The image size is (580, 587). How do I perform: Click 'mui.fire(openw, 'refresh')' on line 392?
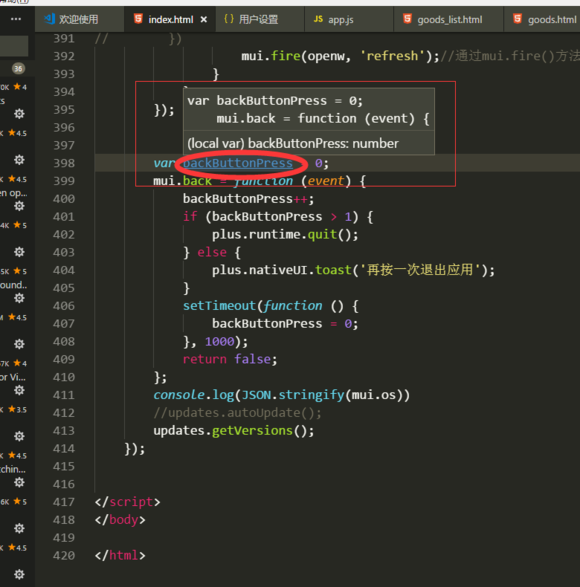336,56
